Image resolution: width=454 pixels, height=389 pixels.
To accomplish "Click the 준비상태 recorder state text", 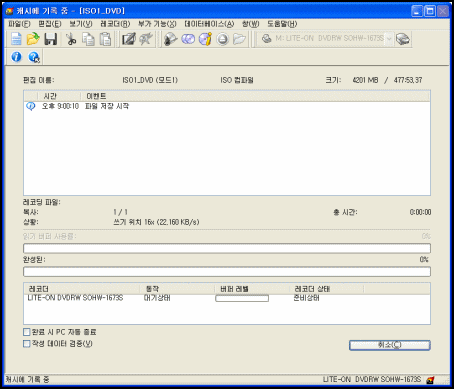I will point(306,298).
